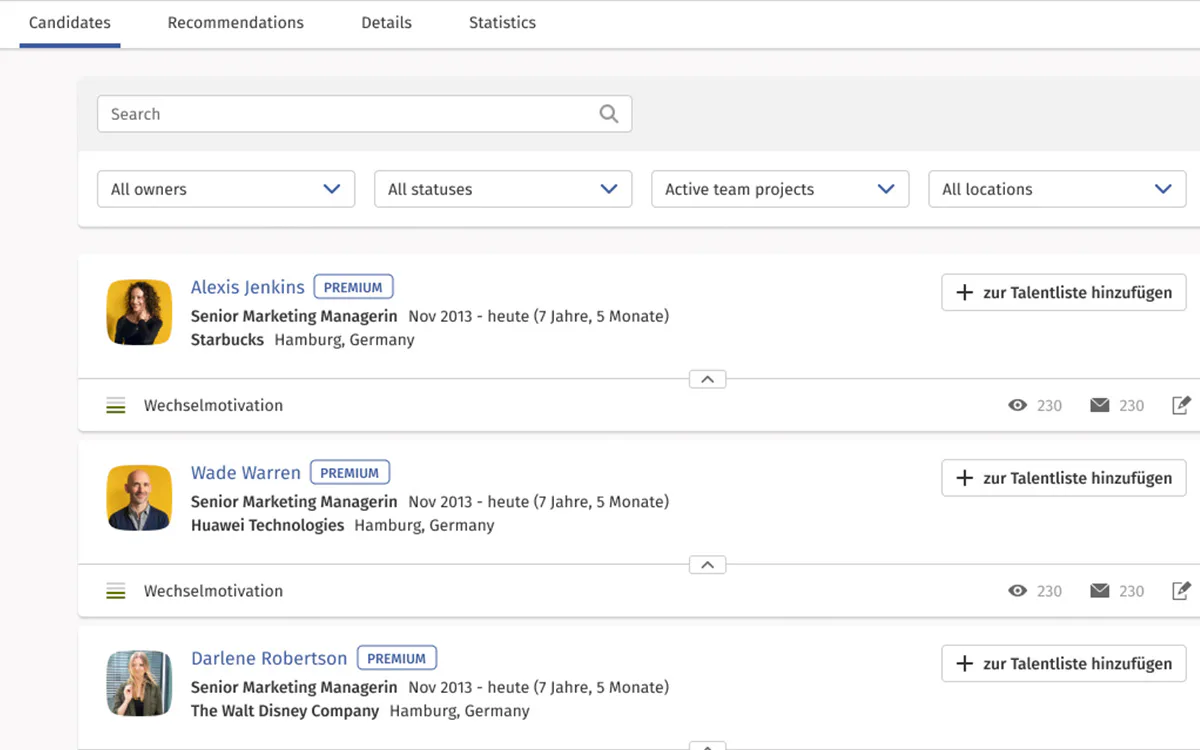
Task: Click the messages envelope icon for Wade Warren
Action: (1100, 591)
